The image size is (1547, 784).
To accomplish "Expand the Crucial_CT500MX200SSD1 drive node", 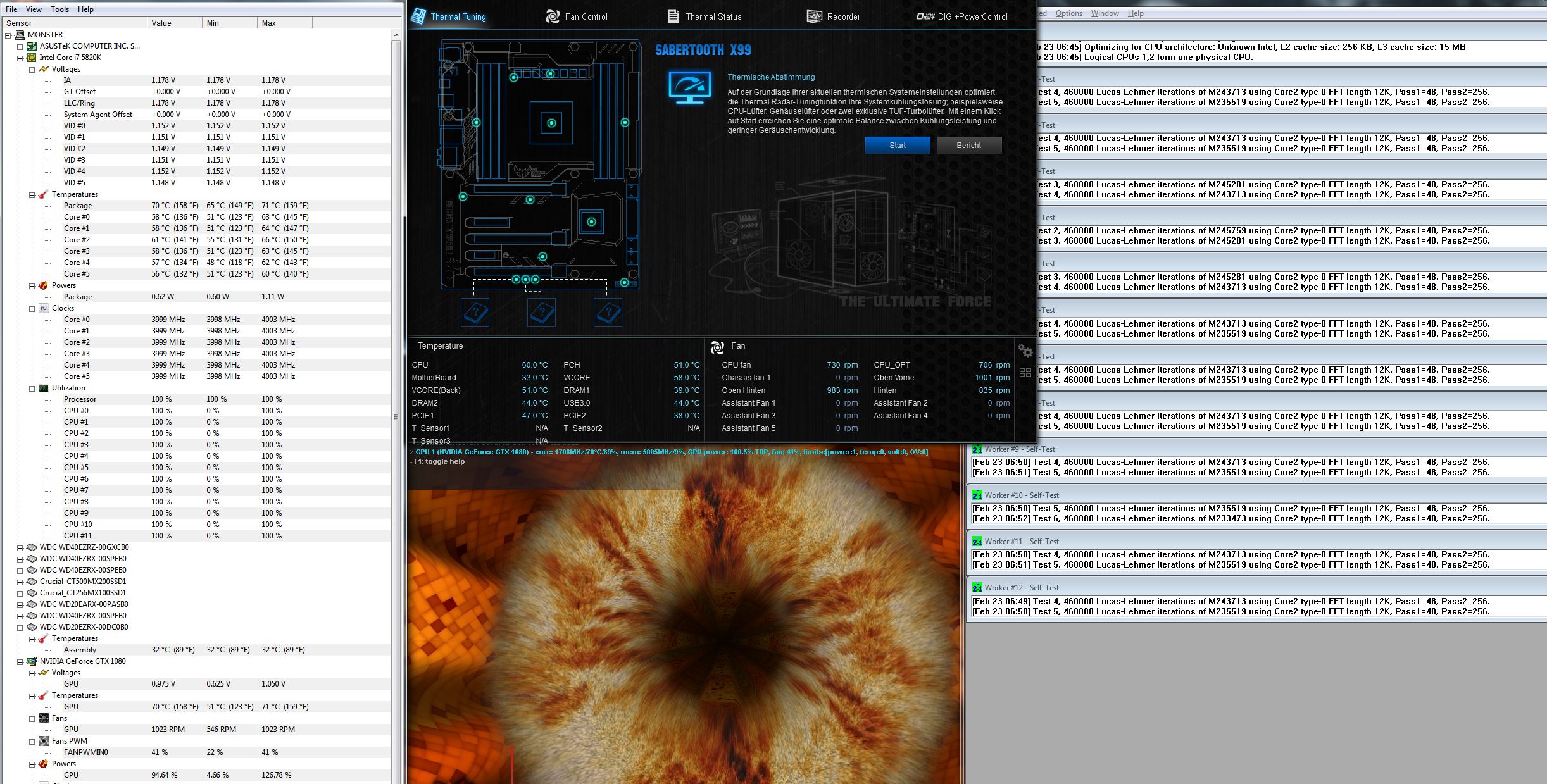I will [x=20, y=582].
